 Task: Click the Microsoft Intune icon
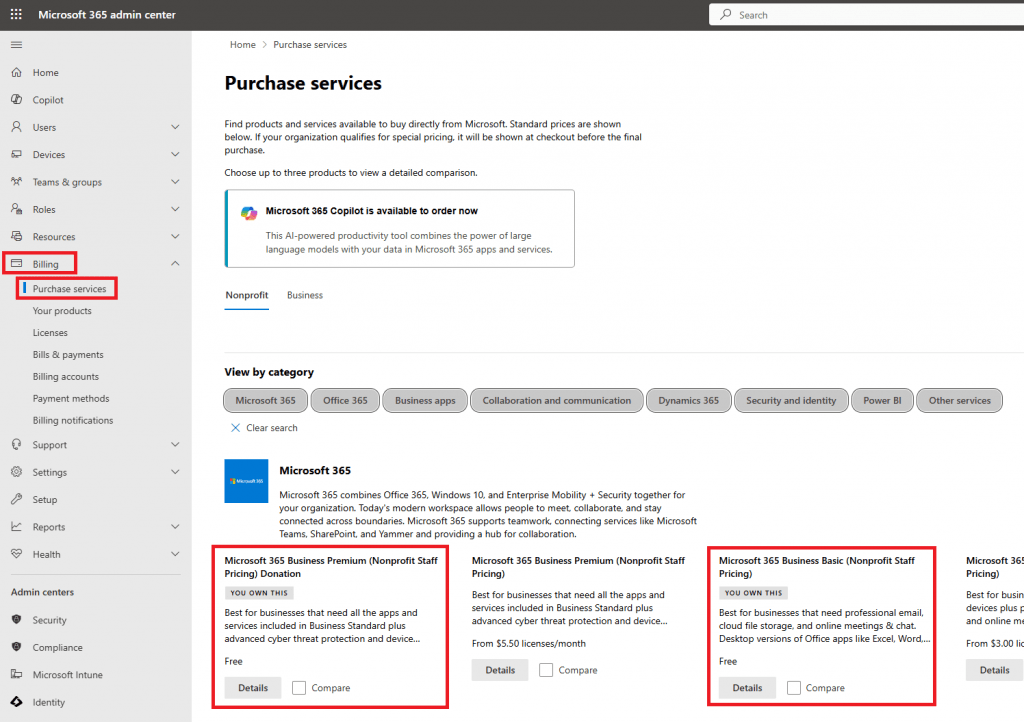(16, 674)
